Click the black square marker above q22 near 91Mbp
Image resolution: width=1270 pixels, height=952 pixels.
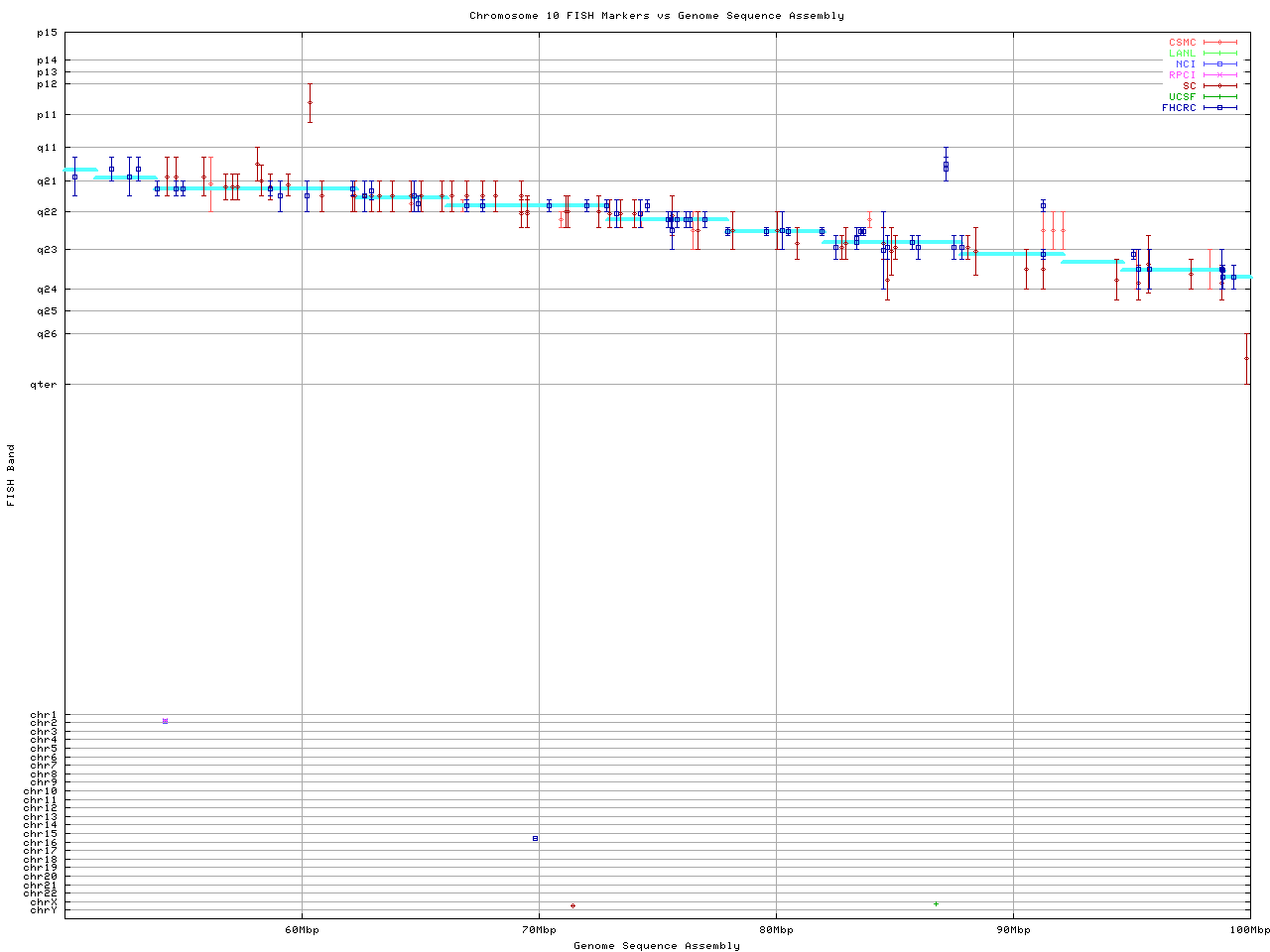(1043, 205)
